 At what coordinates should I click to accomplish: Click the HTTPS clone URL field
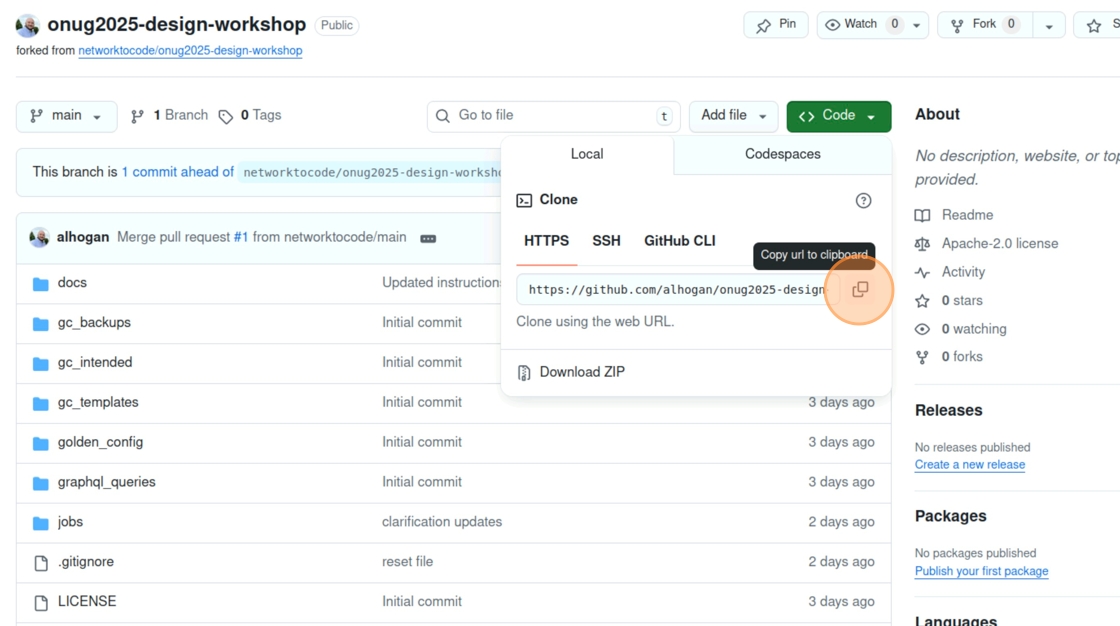coord(676,289)
